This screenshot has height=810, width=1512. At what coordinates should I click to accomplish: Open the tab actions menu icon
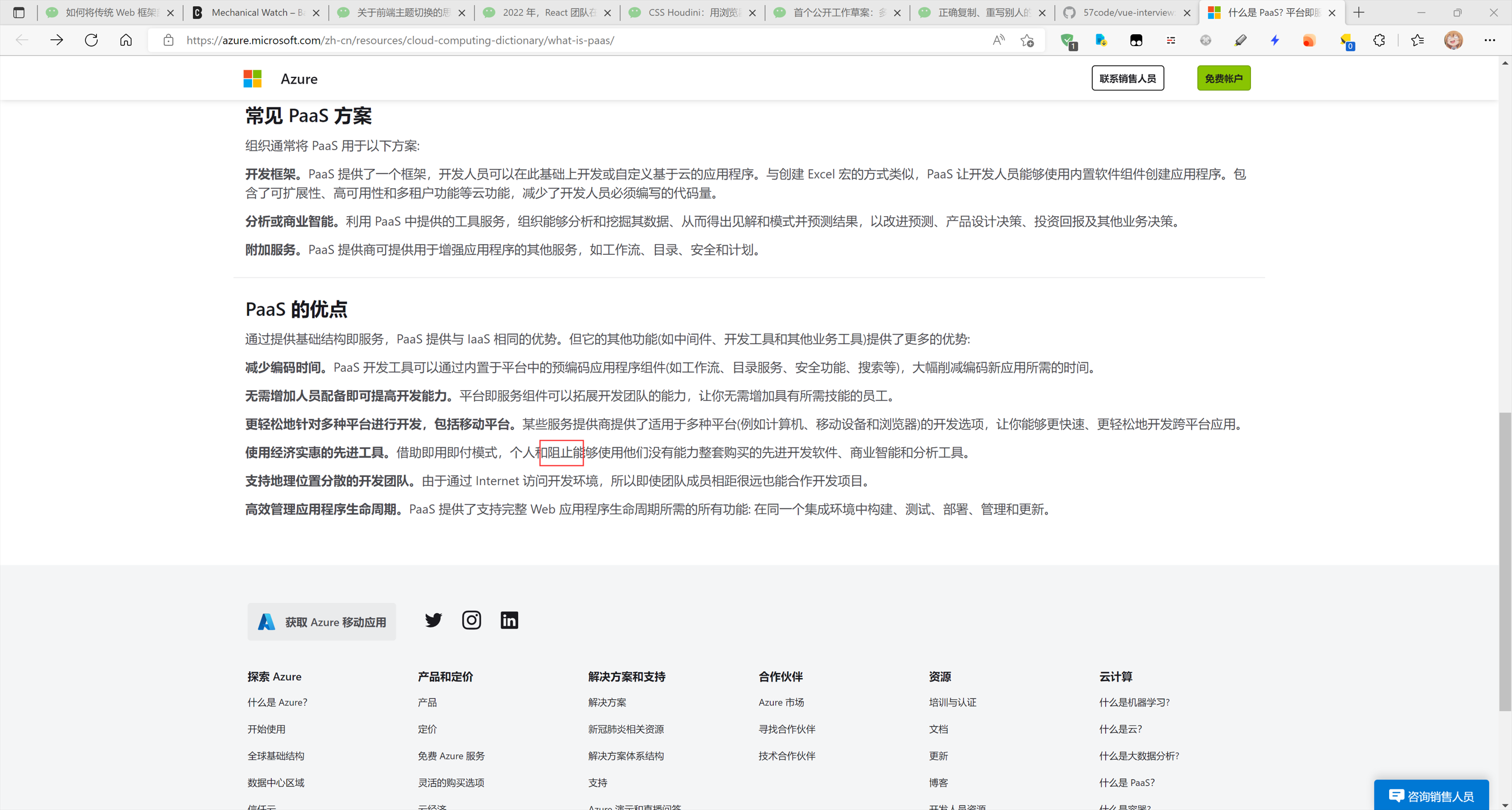(19, 13)
